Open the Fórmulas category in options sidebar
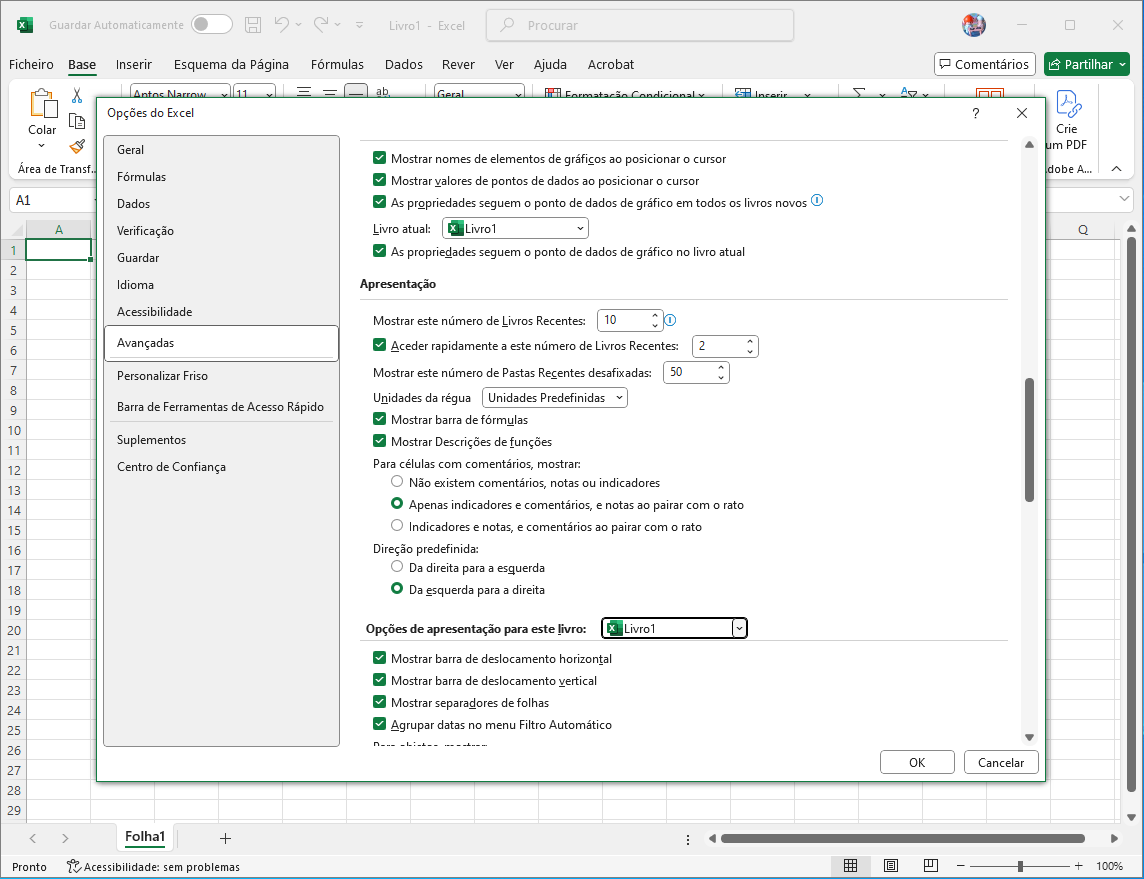This screenshot has width=1144, height=879. coord(142,177)
